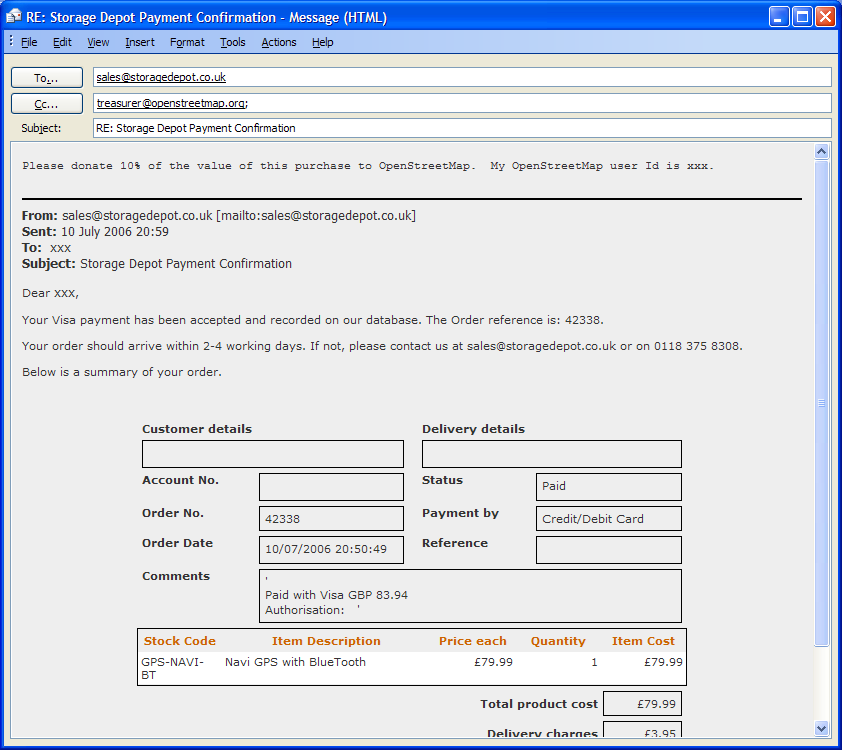Viewport: 842px width, 750px height.
Task: Open the File menu
Action: 29,42
